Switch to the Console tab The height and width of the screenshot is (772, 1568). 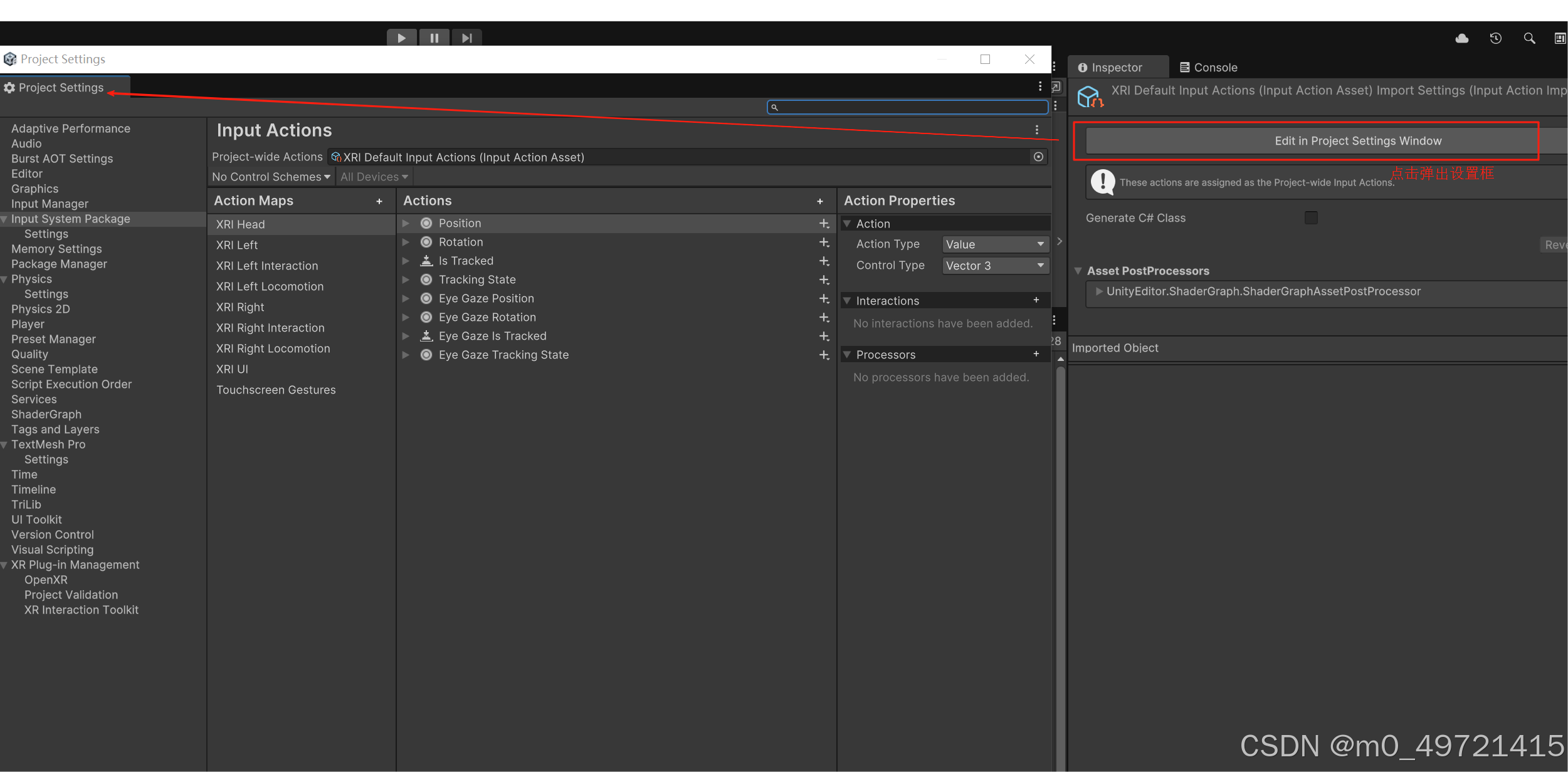coord(1208,68)
